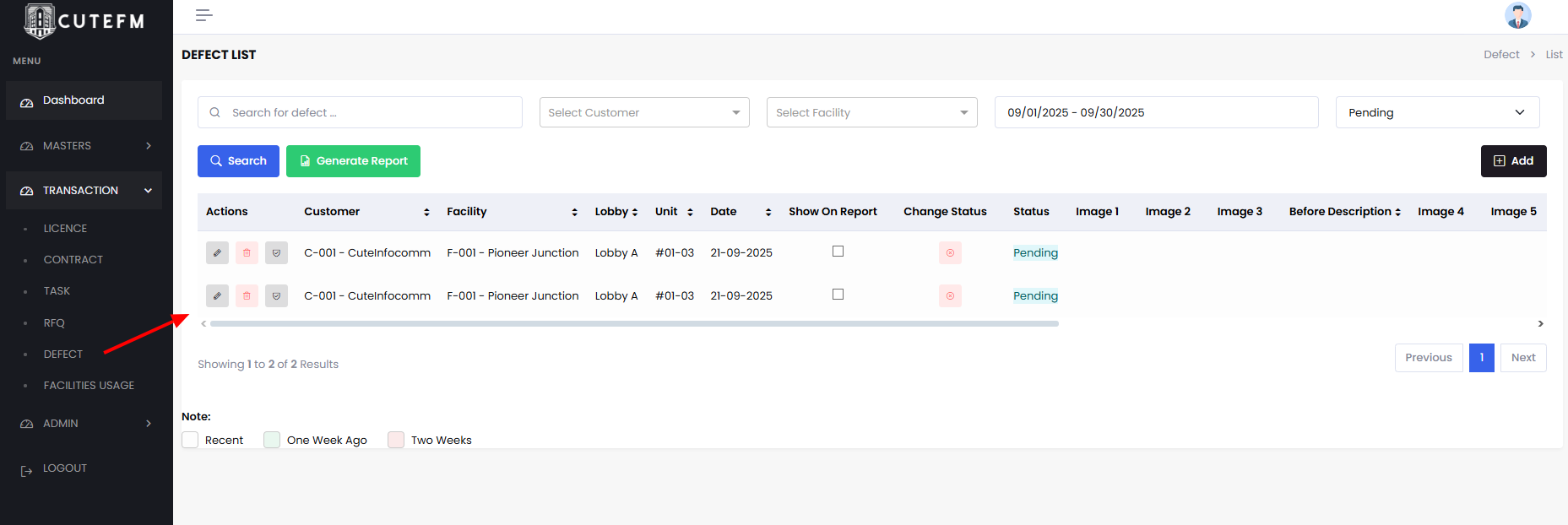Click the delete trash icon in first row
Viewport: 1568px width, 525px height.
(x=247, y=252)
